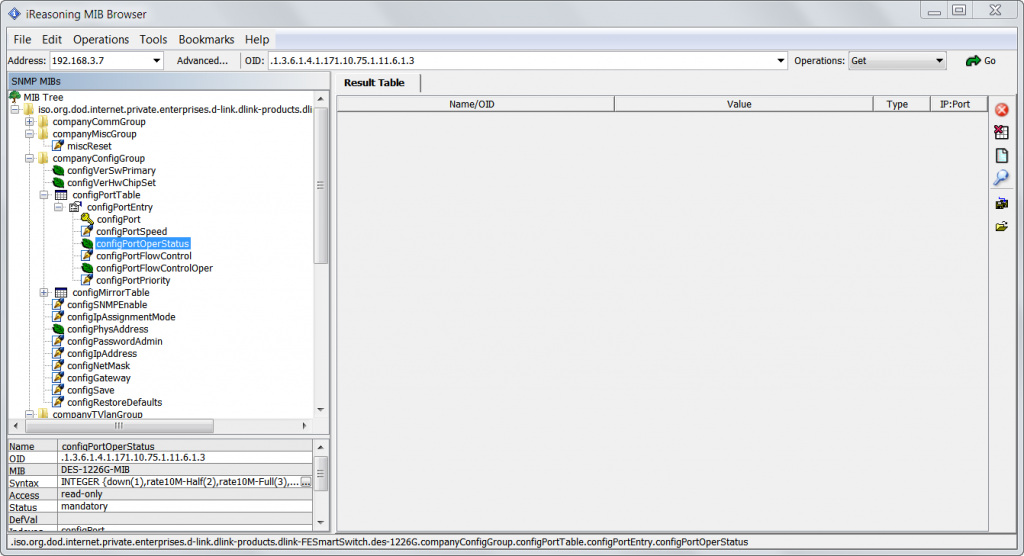
Task: Click the table icon beside configMirrorTable
Action: 61,293
